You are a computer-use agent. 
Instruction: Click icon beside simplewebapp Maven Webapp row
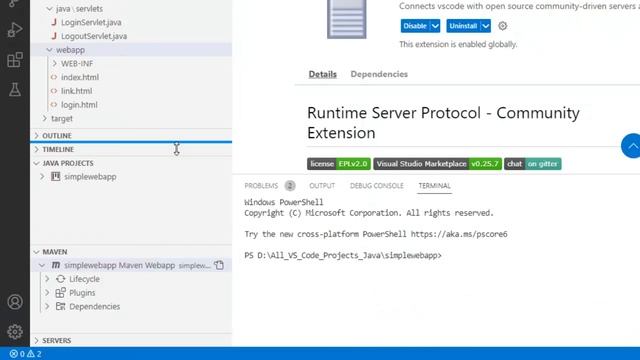click(x=219, y=265)
